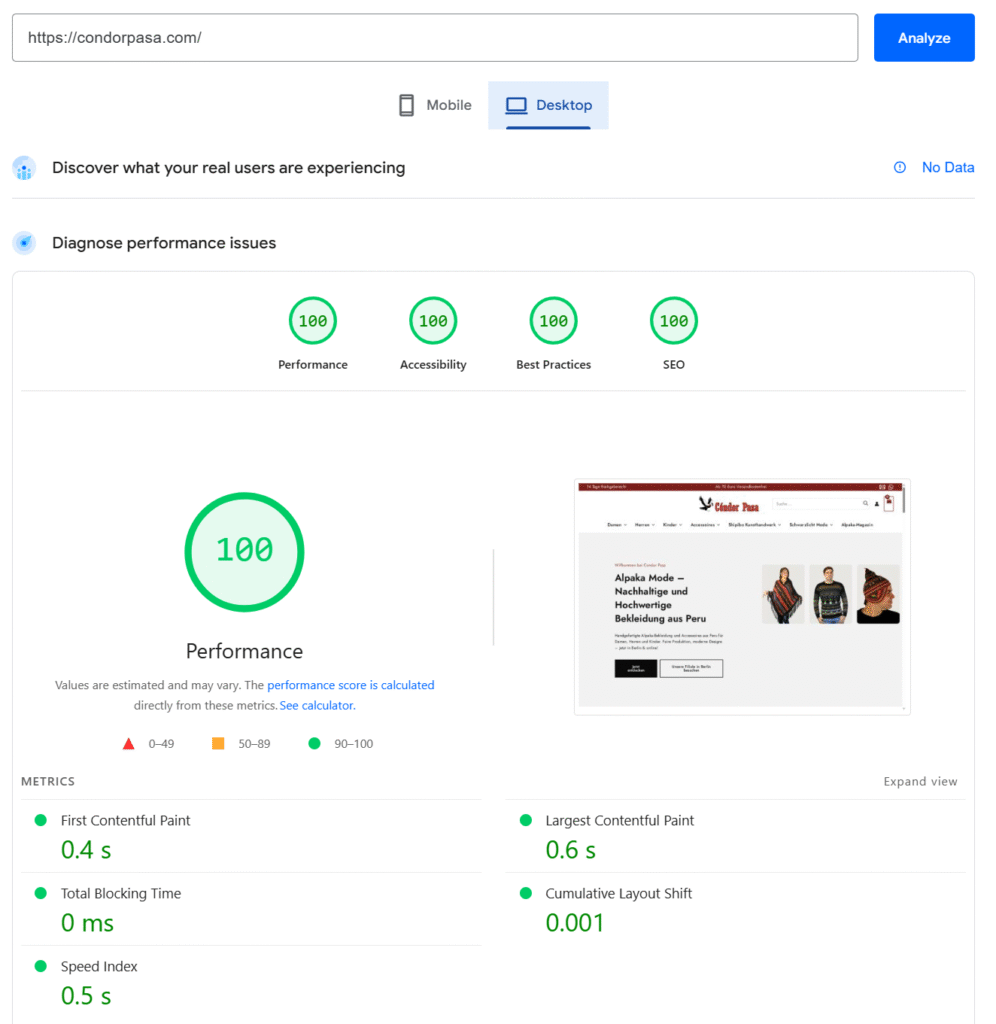The image size is (996, 1024).
Task: Click the large Performance 100 gauge
Action: pyautogui.click(x=244, y=552)
